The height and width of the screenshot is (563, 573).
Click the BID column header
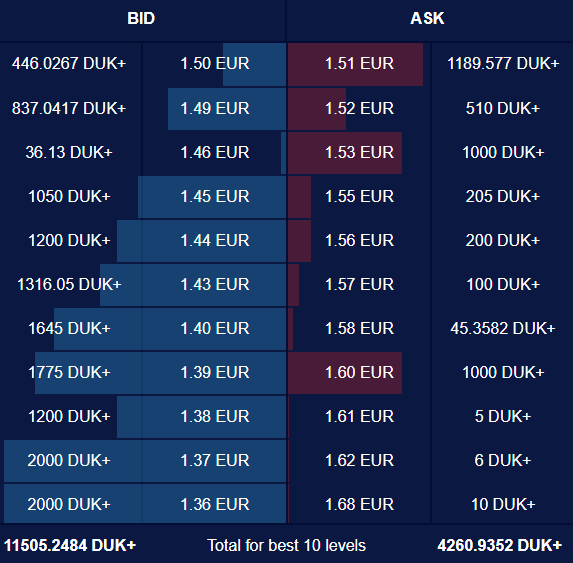click(141, 18)
